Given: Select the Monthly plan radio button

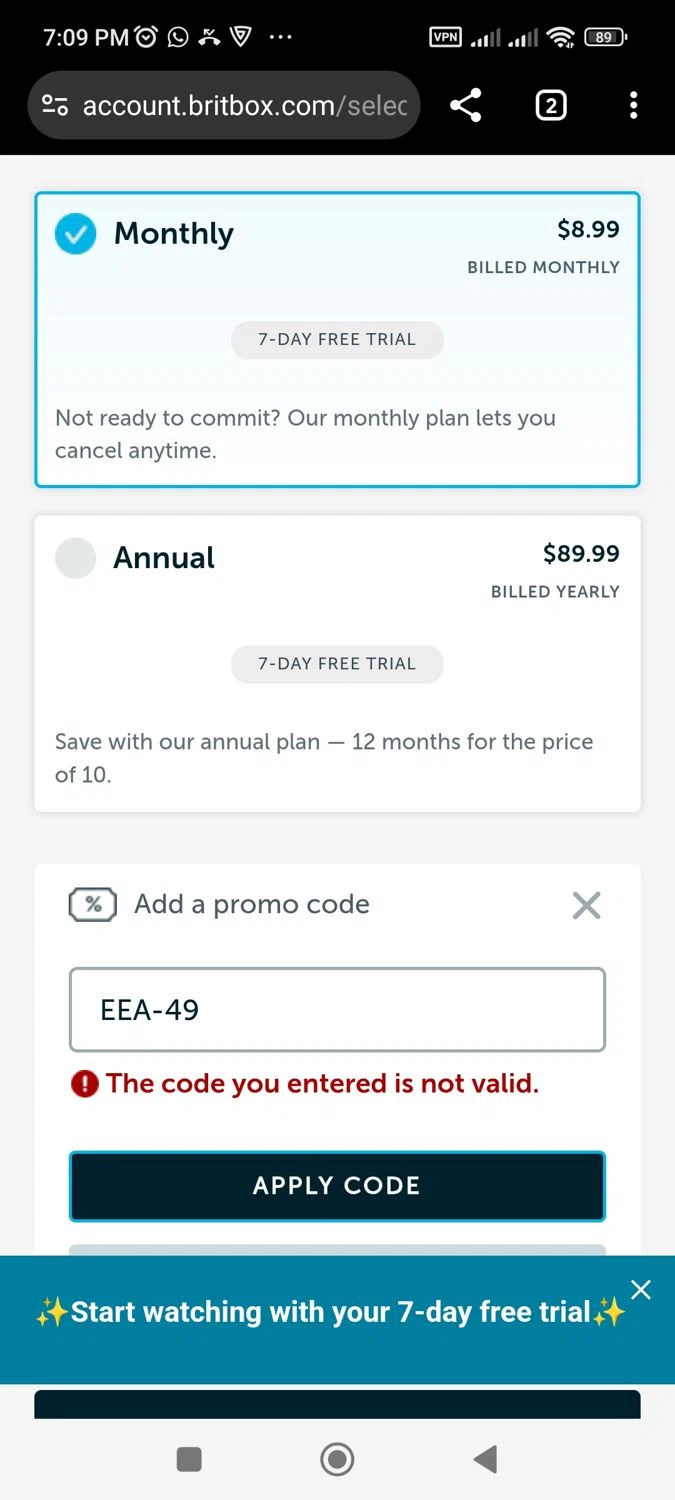Looking at the screenshot, I should [x=75, y=234].
